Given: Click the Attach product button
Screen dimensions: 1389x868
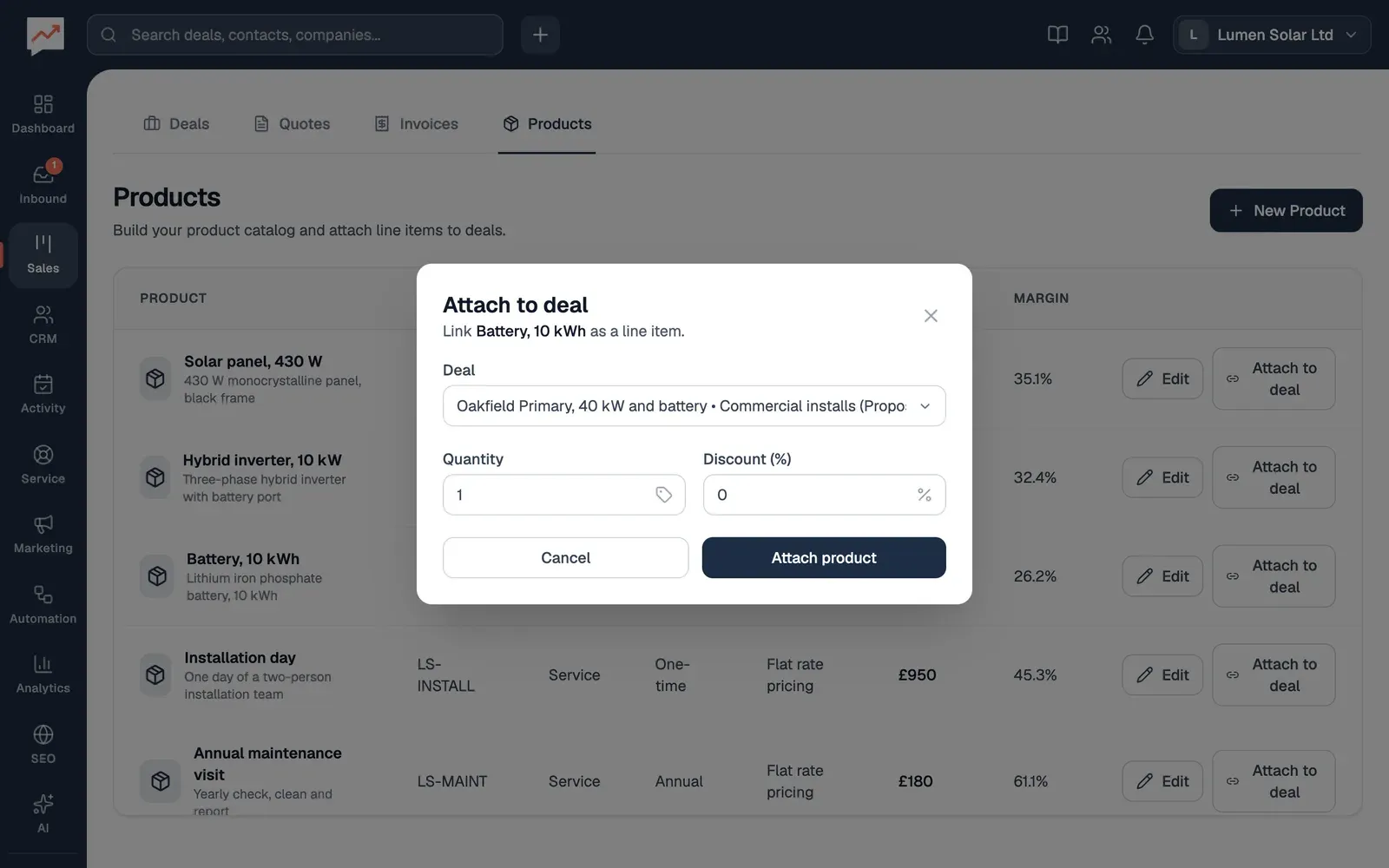Looking at the screenshot, I should 824,558.
